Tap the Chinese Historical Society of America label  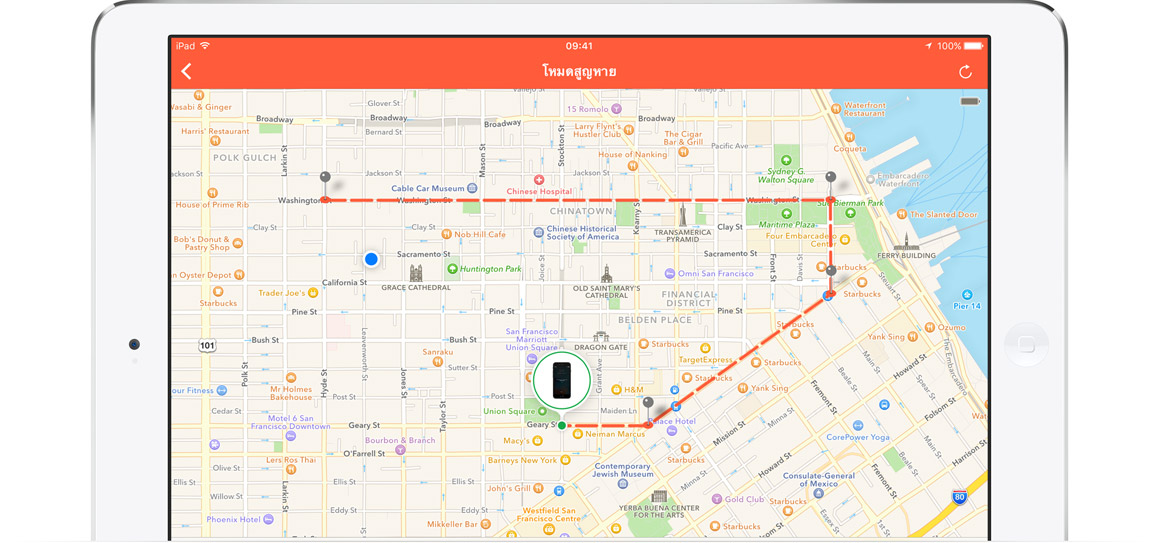point(583,233)
